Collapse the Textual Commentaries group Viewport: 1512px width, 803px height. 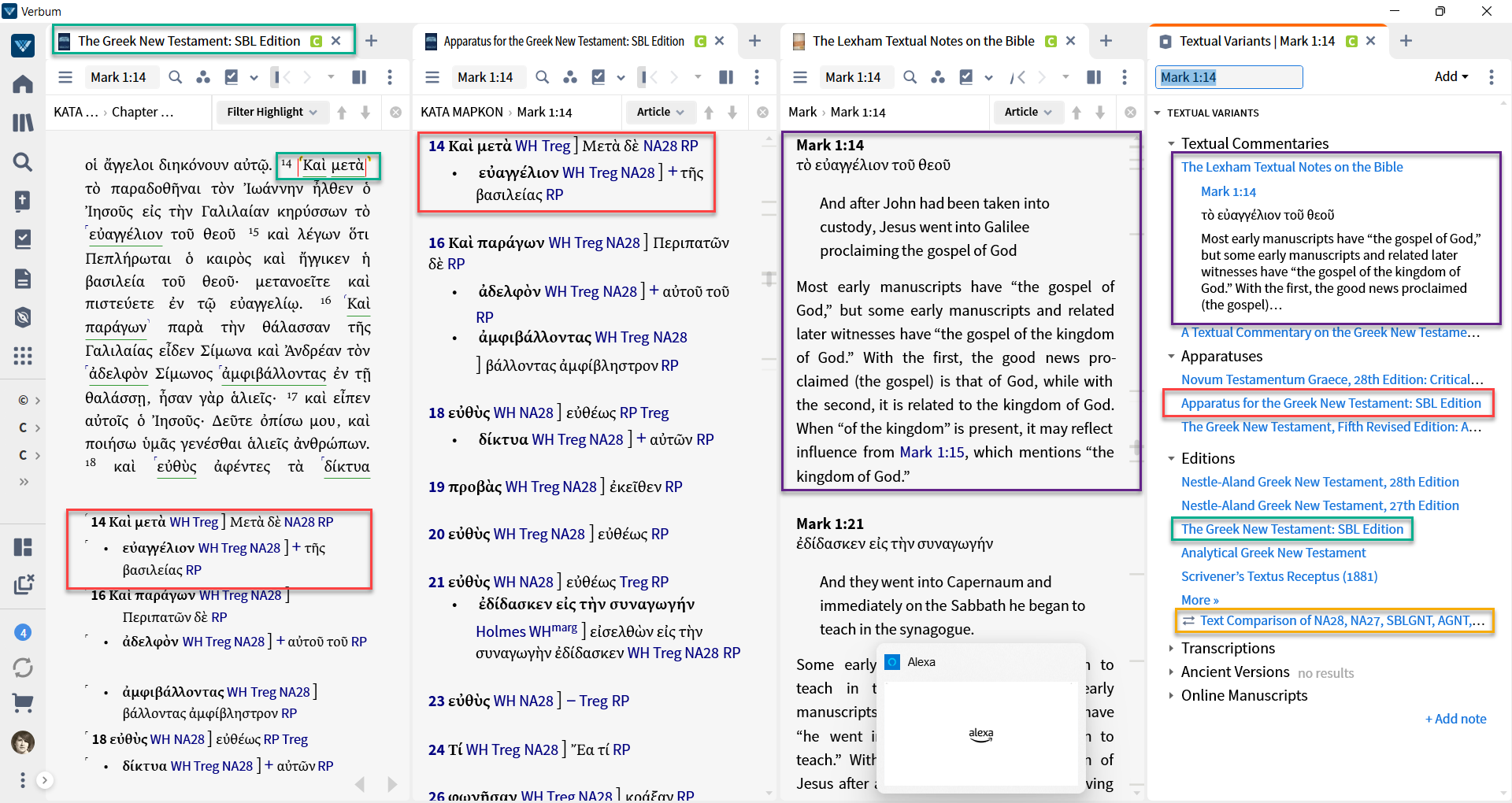click(x=1172, y=144)
